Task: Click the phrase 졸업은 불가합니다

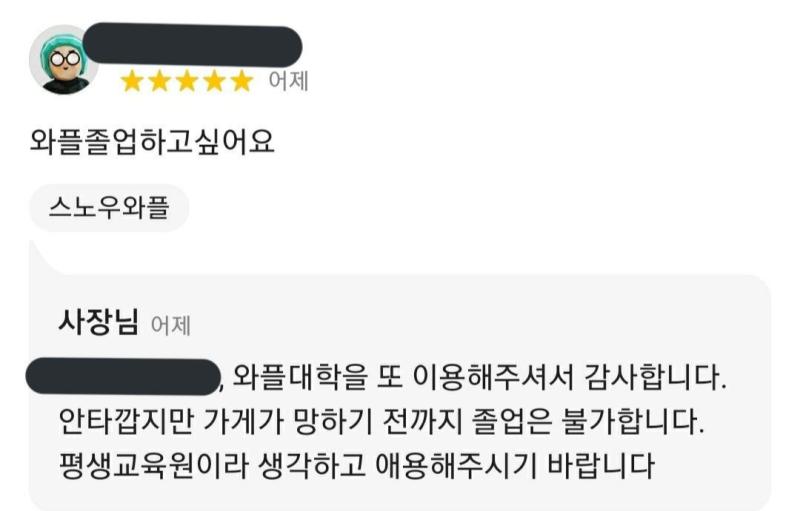Action: [x=588, y=422]
